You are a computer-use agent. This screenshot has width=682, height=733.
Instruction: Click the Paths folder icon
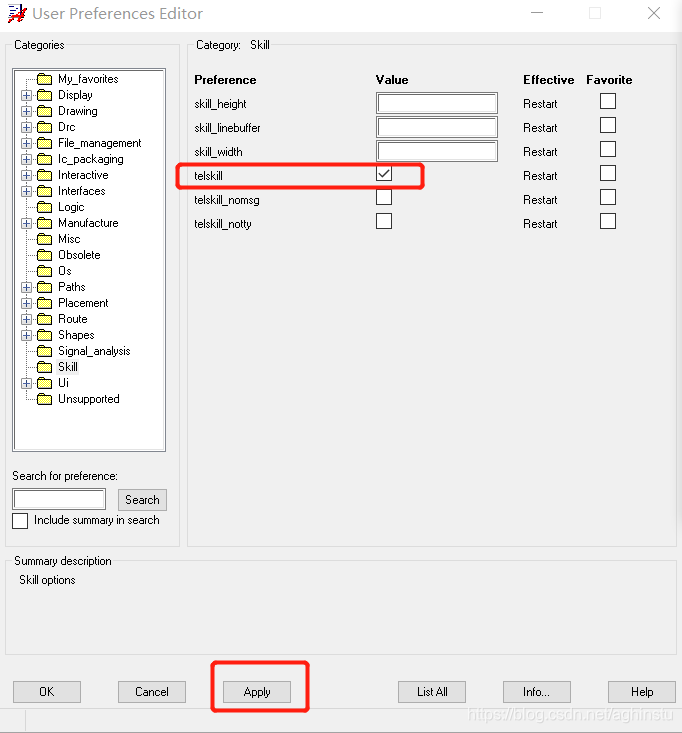(44, 287)
